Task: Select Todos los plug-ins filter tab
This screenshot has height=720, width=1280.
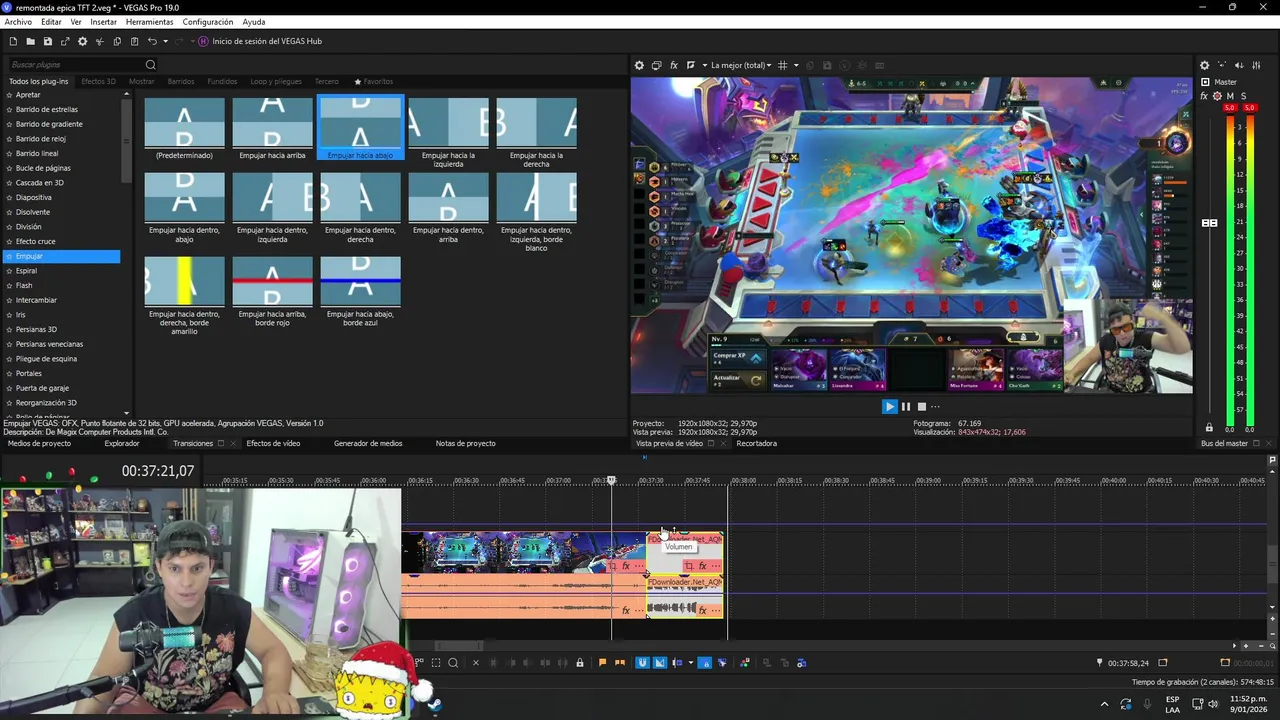Action: [39, 81]
